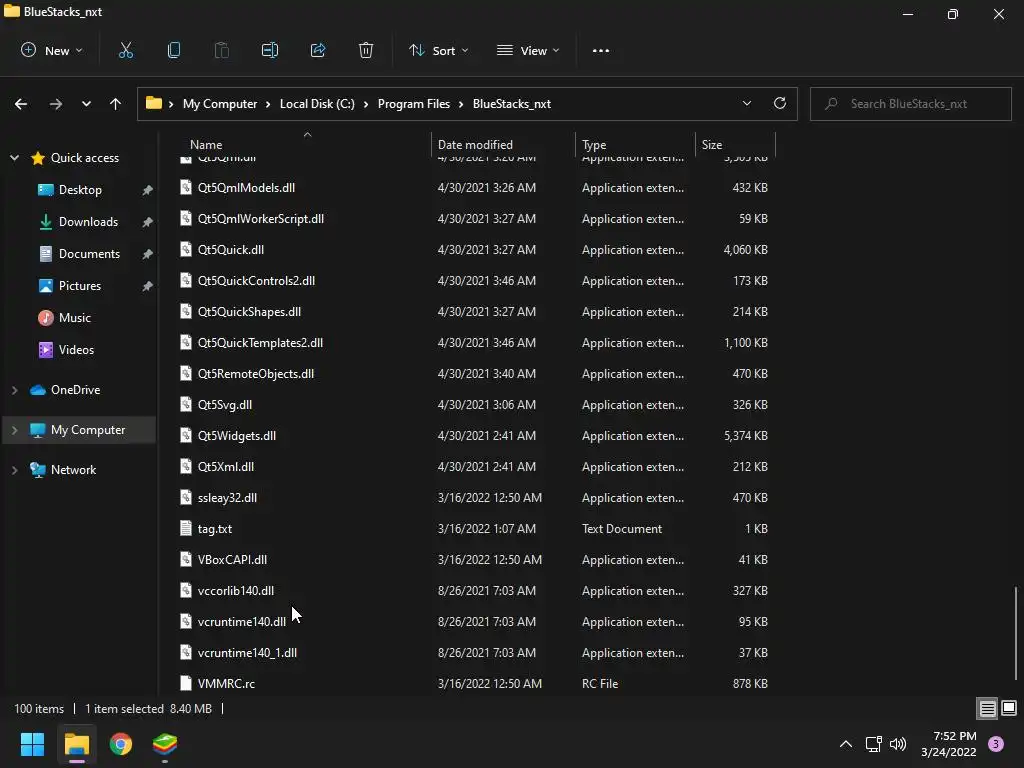The width and height of the screenshot is (1024, 768).
Task: Open the clock and date panel
Action: [x=949, y=744]
